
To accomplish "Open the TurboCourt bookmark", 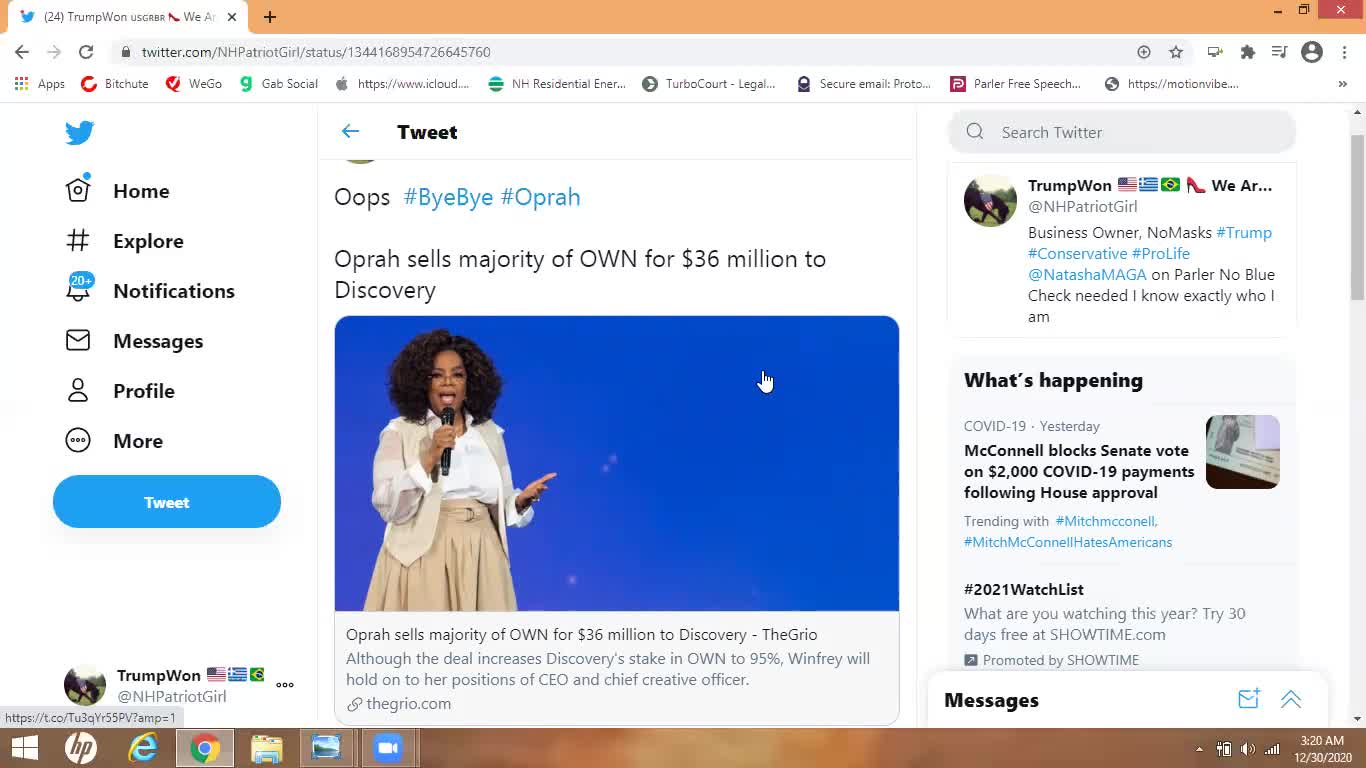I will 709,84.
